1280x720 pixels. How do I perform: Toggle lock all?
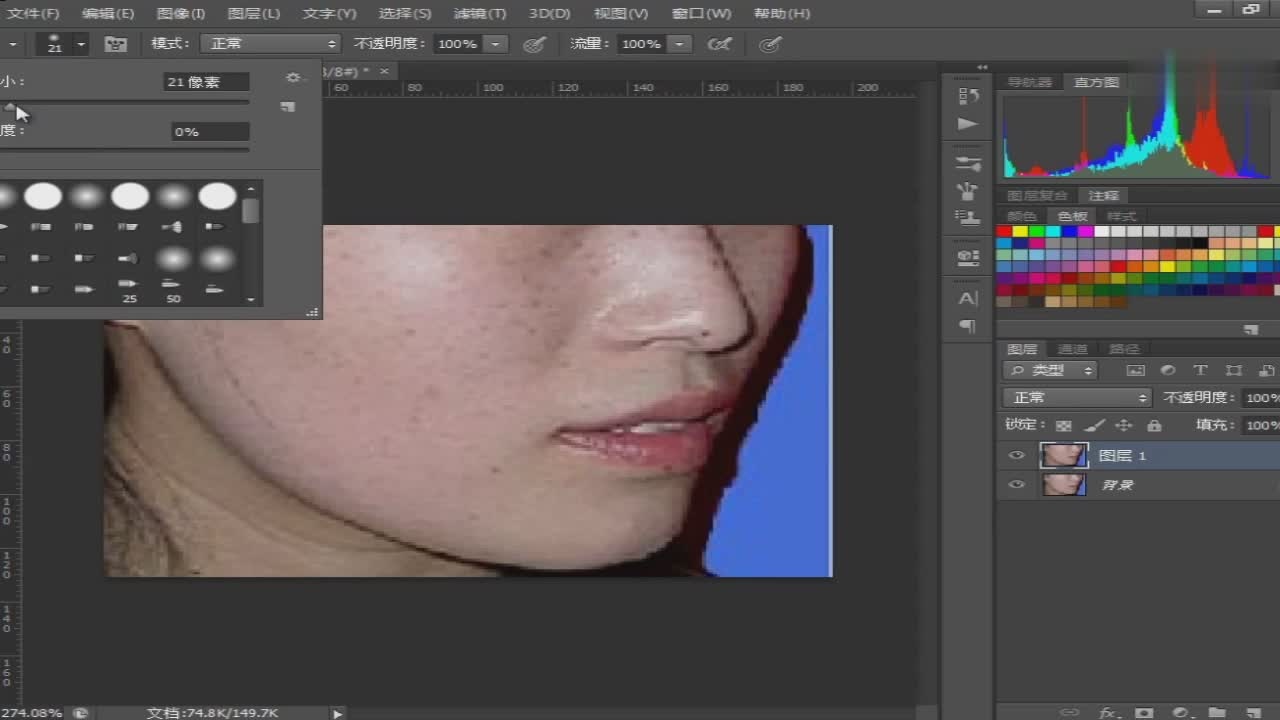coord(1154,425)
